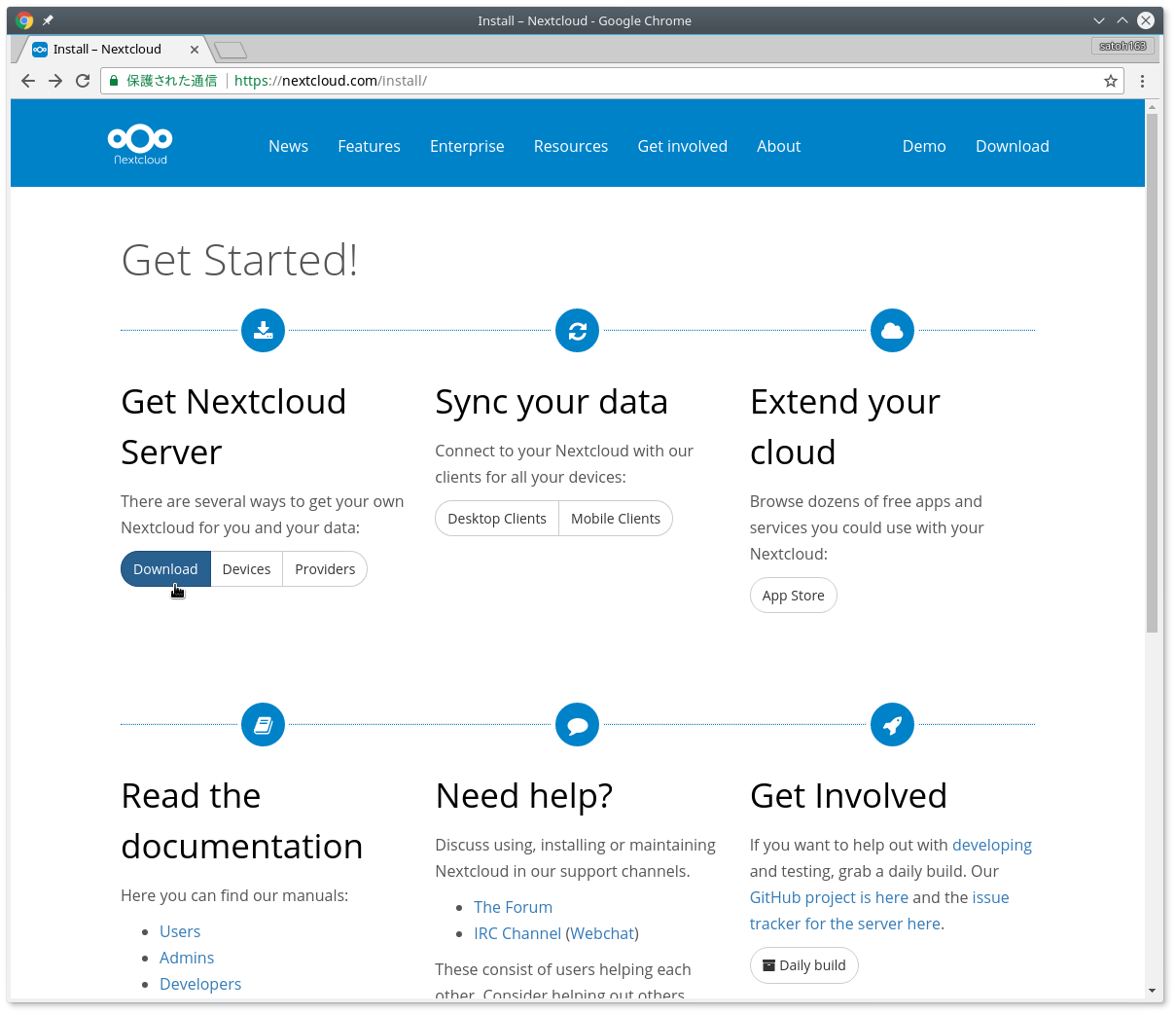The image size is (1176, 1015).
Task: Click the scrollbar up arrow
Action: pyautogui.click(x=1153, y=106)
